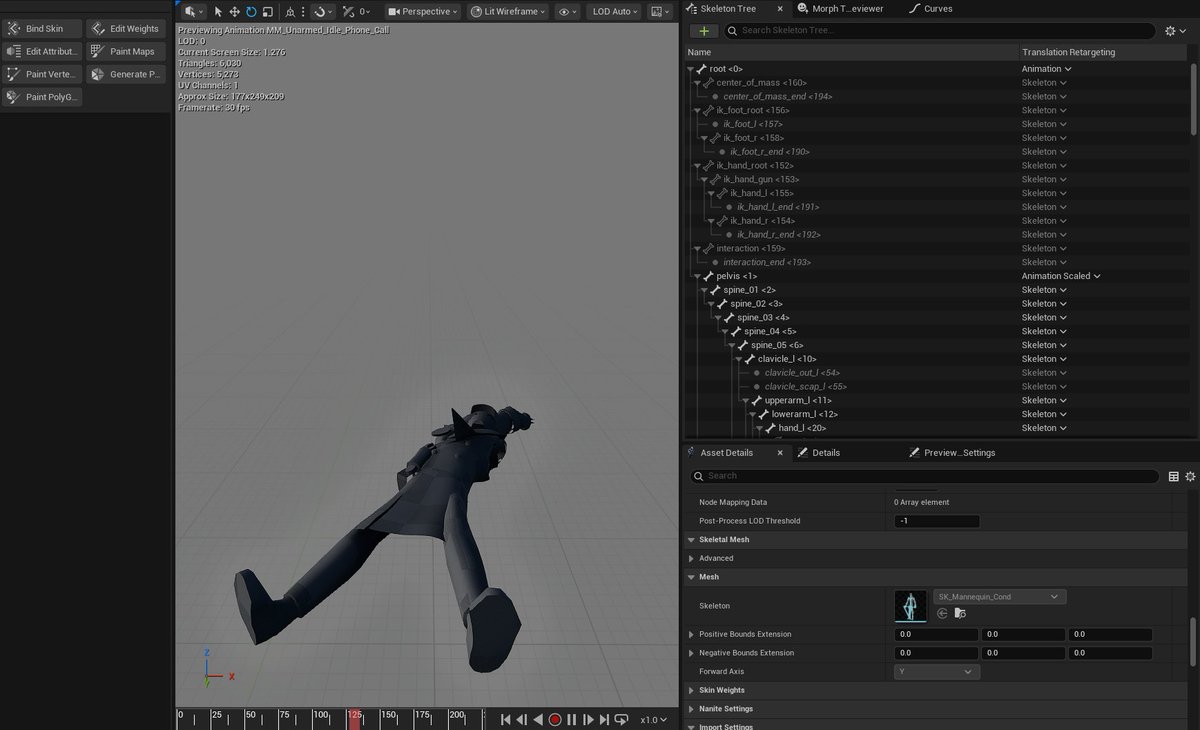
Task: Step one frame forward
Action: point(588,719)
